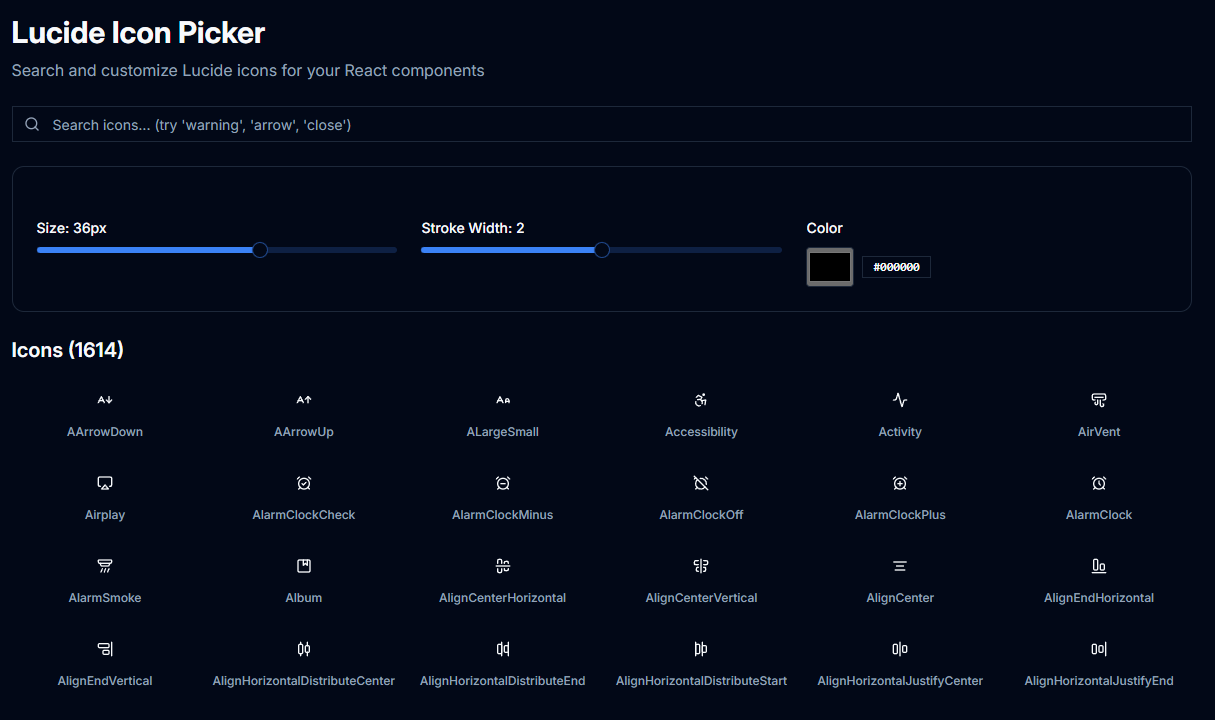
Task: Focus the Search icons input field
Action: tap(601, 124)
